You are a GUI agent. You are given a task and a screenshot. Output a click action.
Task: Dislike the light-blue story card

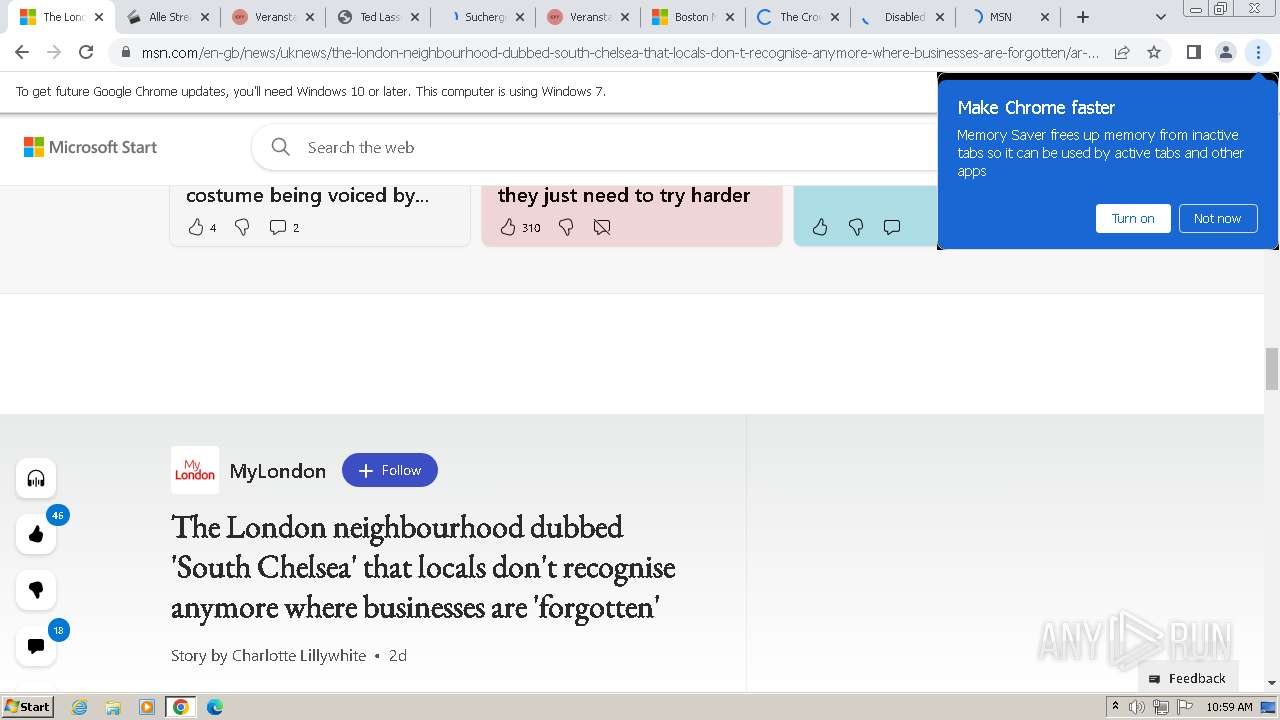(856, 227)
